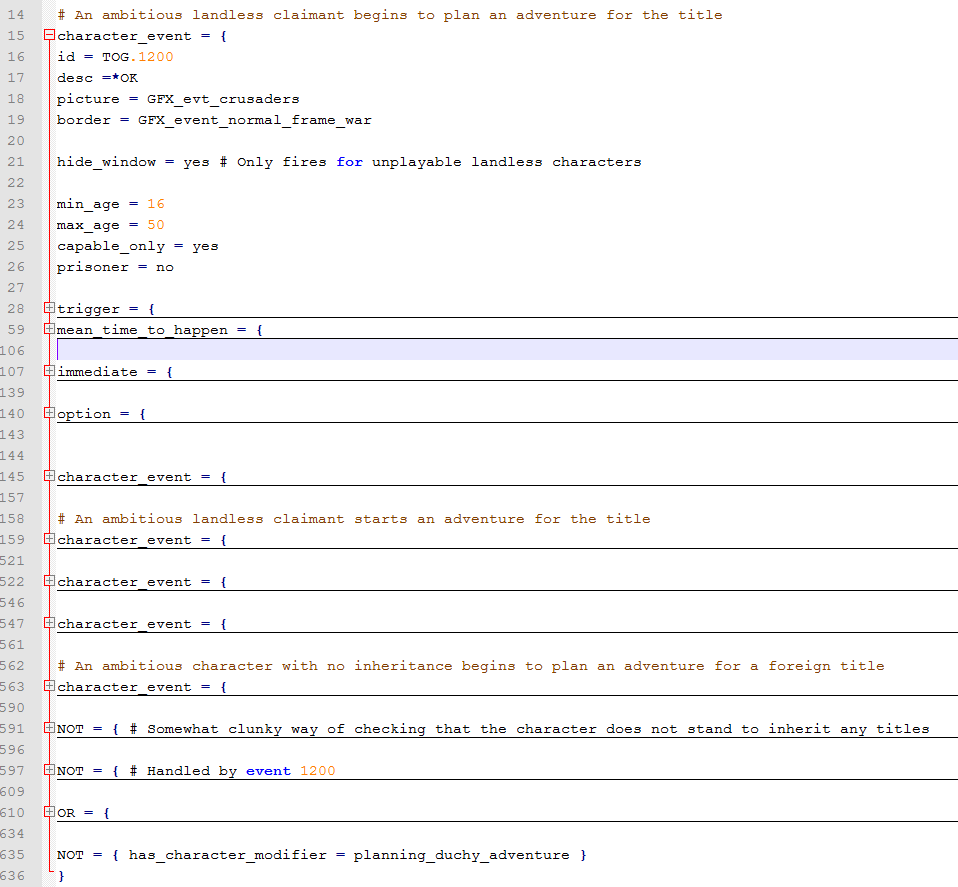Expand the character_event block on line 547
The width and height of the screenshot is (958, 887).
[49, 624]
